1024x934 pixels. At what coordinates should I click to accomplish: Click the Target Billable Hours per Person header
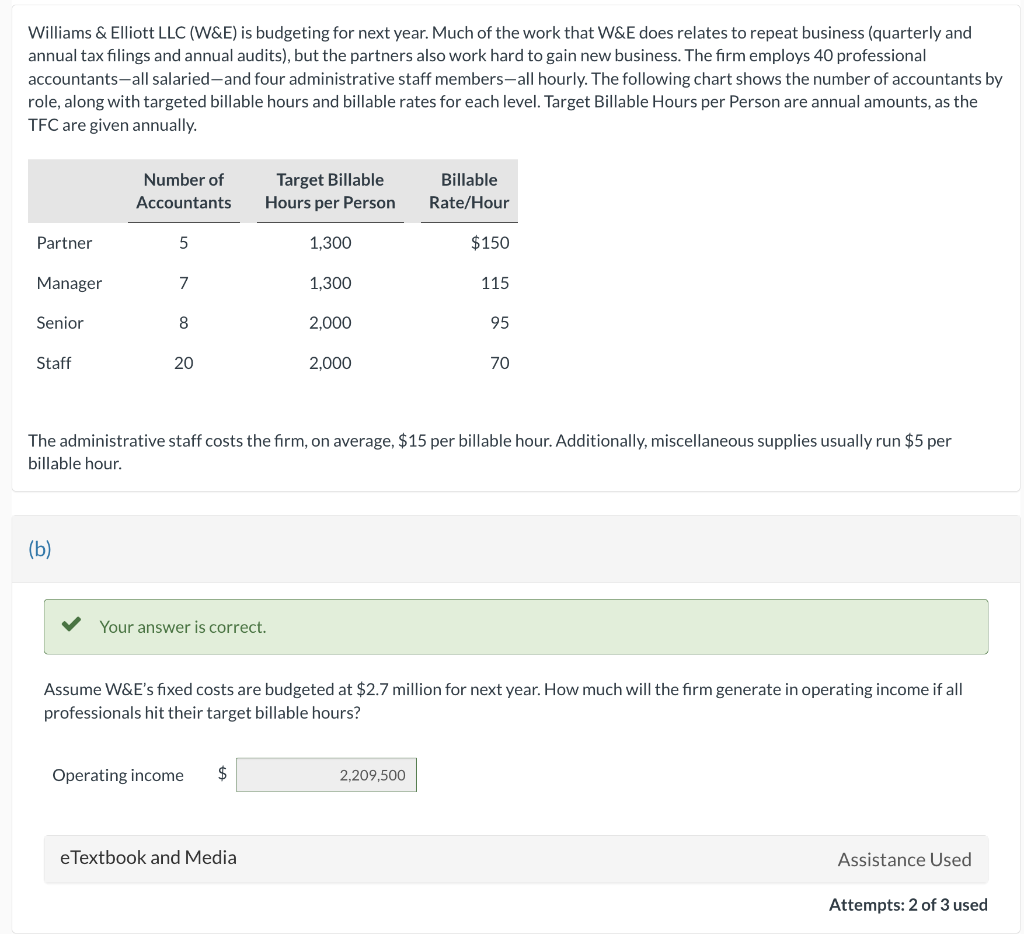pyautogui.click(x=330, y=190)
